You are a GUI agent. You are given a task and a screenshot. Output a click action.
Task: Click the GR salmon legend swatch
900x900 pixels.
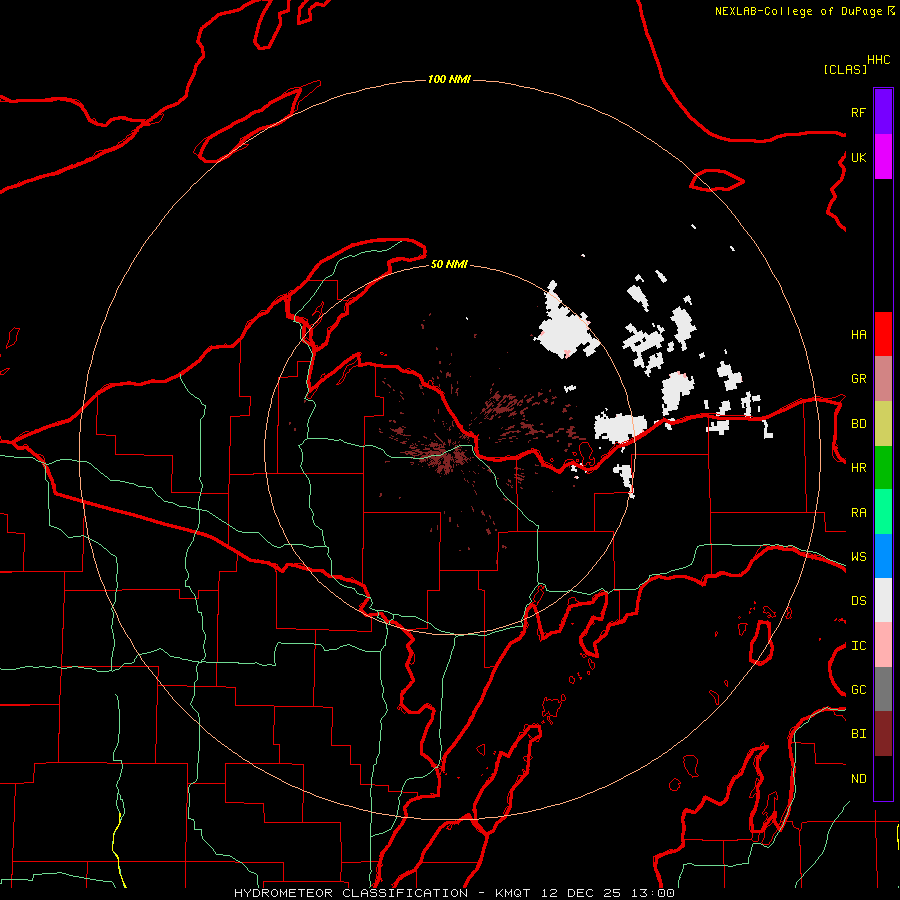pos(883,379)
